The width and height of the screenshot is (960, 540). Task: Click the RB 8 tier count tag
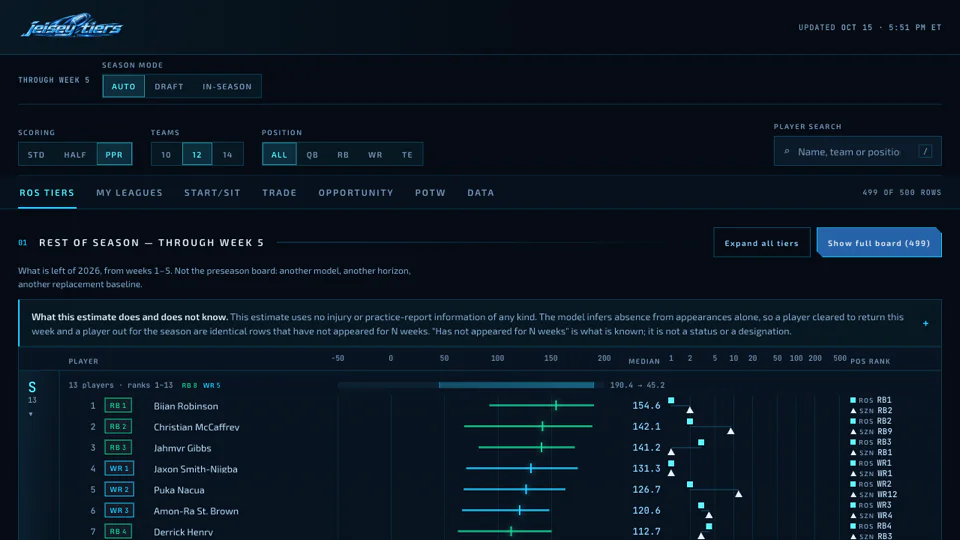(x=189, y=385)
